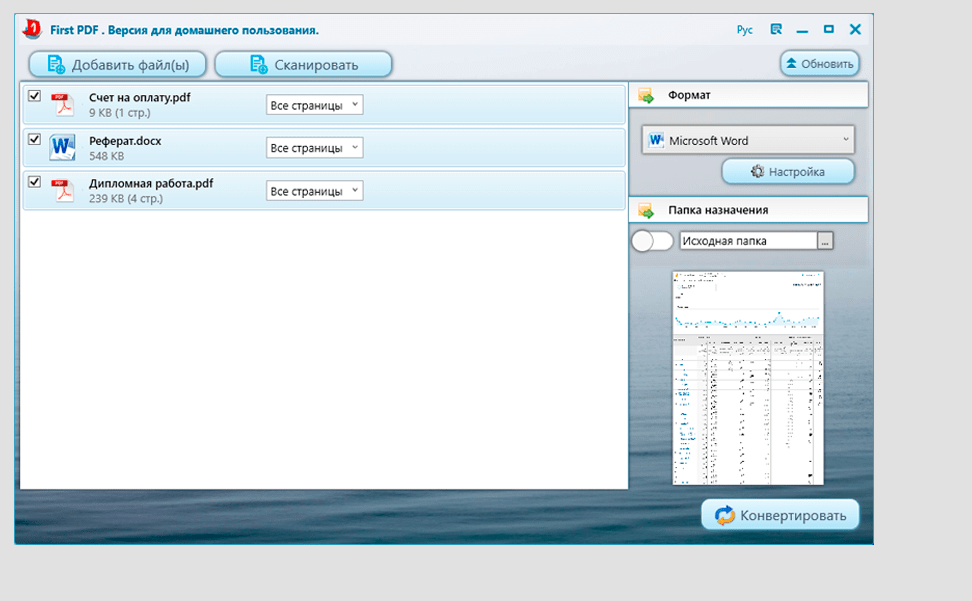Toggle the destination folder switch
Viewport: 972px width, 601px height.
tap(652, 241)
